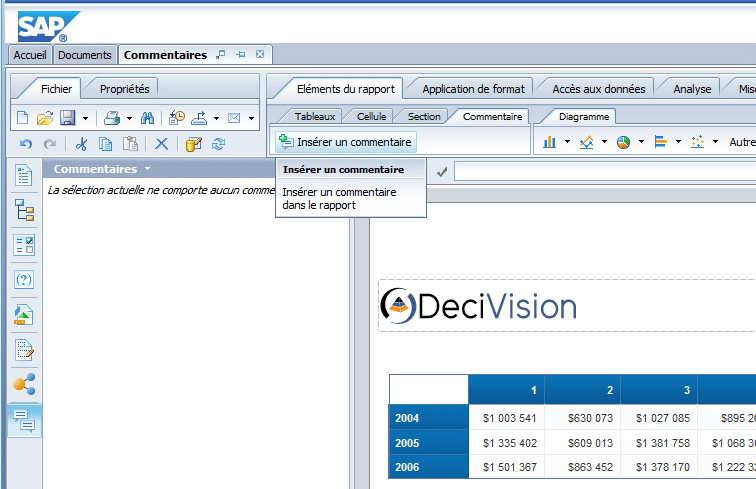This screenshot has height=489, width=756.
Task: Click the export document icon
Action: (199, 118)
